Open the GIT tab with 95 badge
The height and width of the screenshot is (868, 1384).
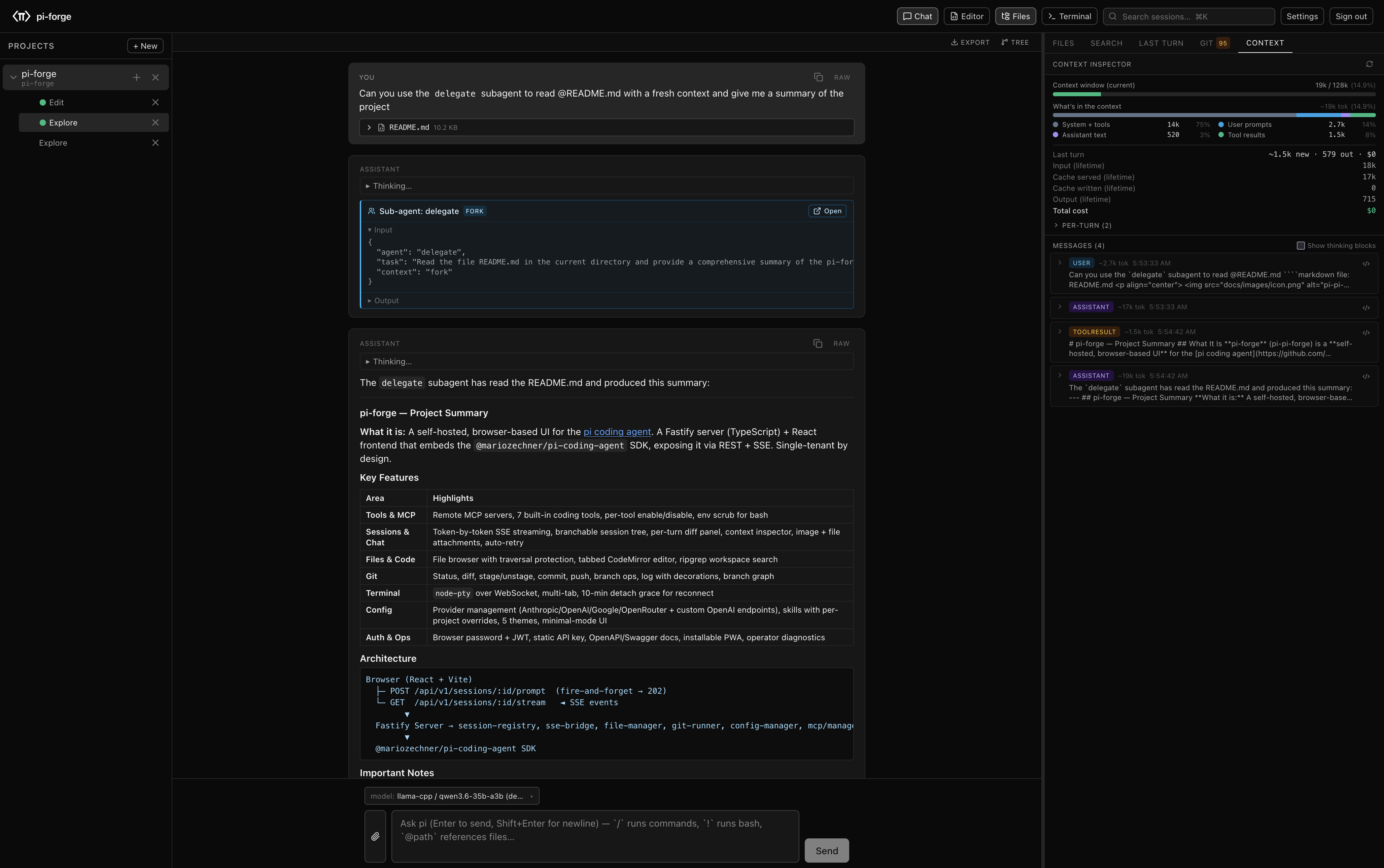tap(1214, 43)
